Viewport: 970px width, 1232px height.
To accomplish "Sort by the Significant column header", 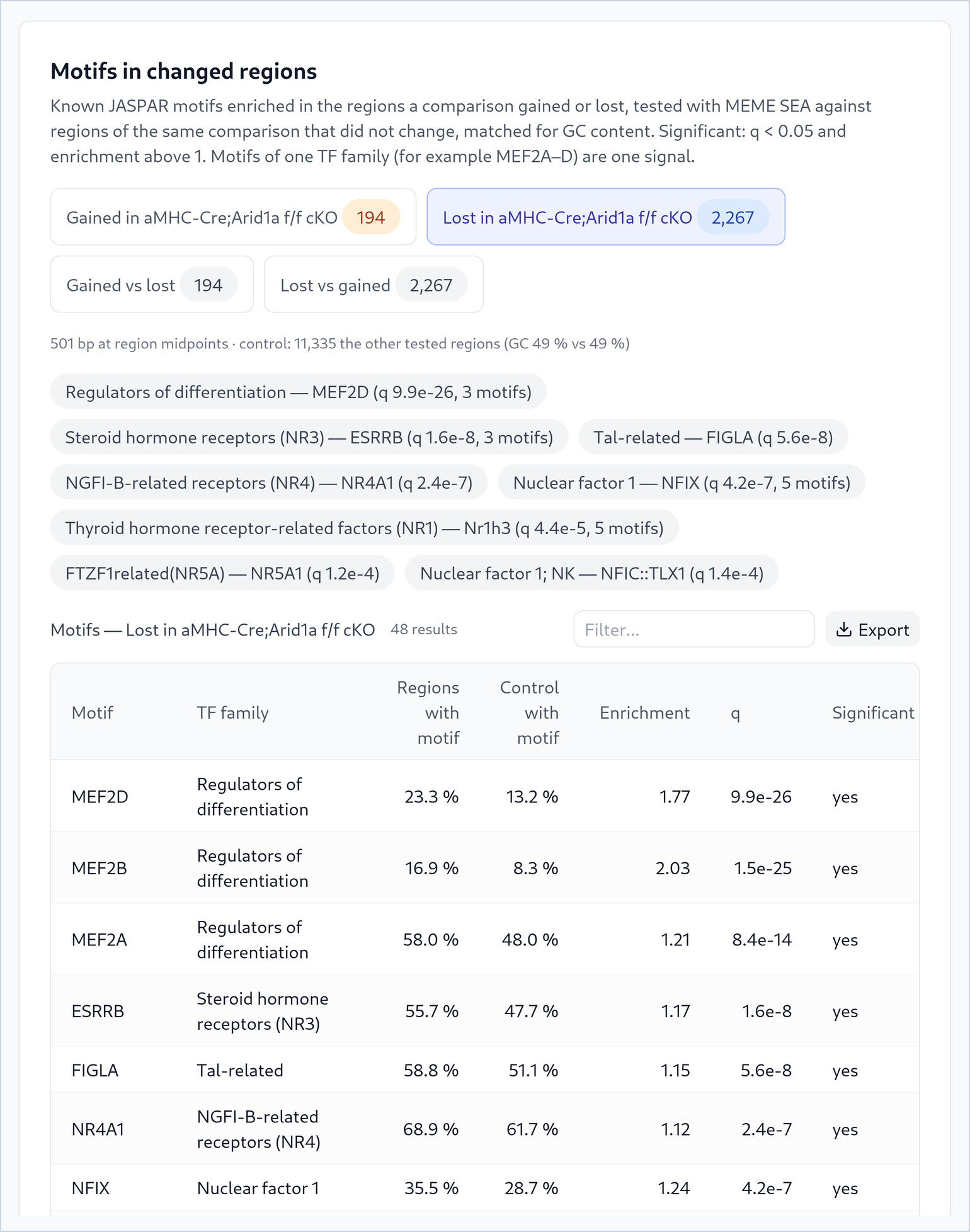I will point(873,712).
